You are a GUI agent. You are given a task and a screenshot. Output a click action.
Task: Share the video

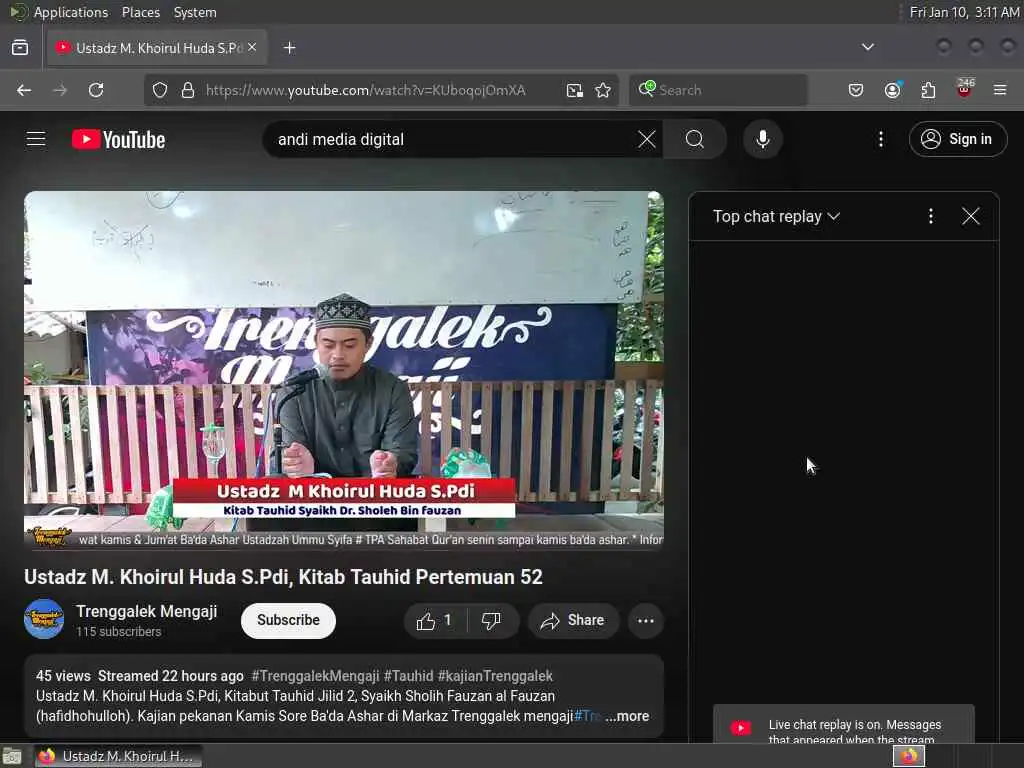point(572,620)
